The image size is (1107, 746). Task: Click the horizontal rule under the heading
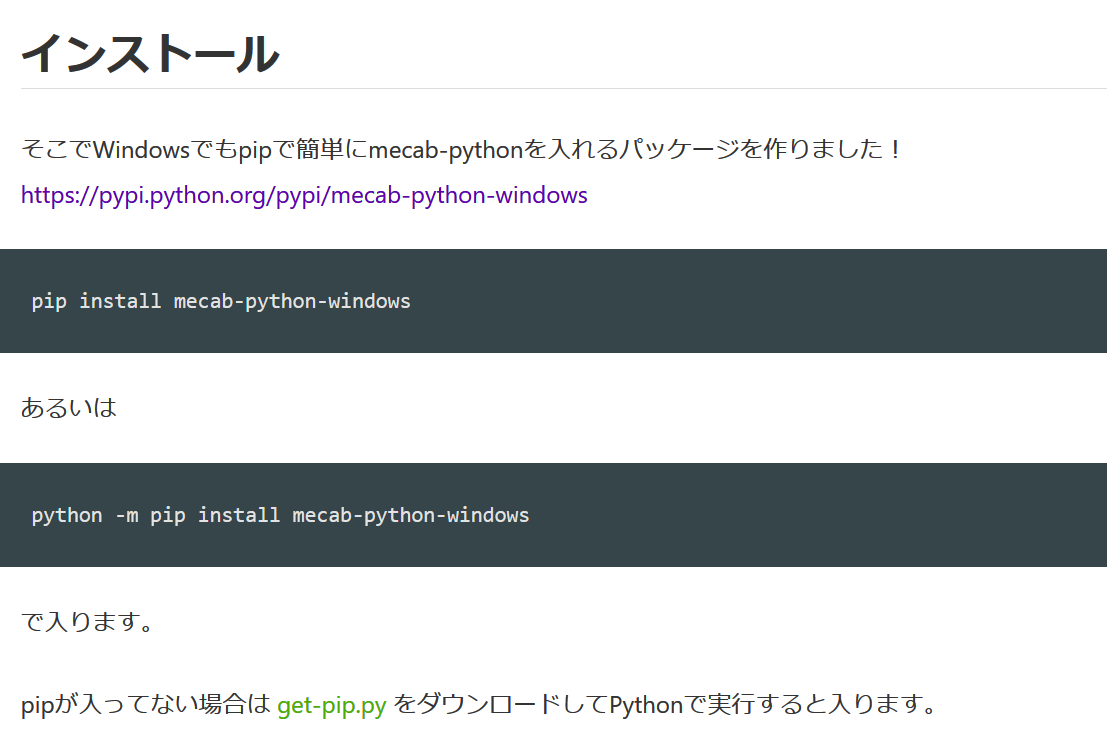pyautogui.click(x=553, y=93)
